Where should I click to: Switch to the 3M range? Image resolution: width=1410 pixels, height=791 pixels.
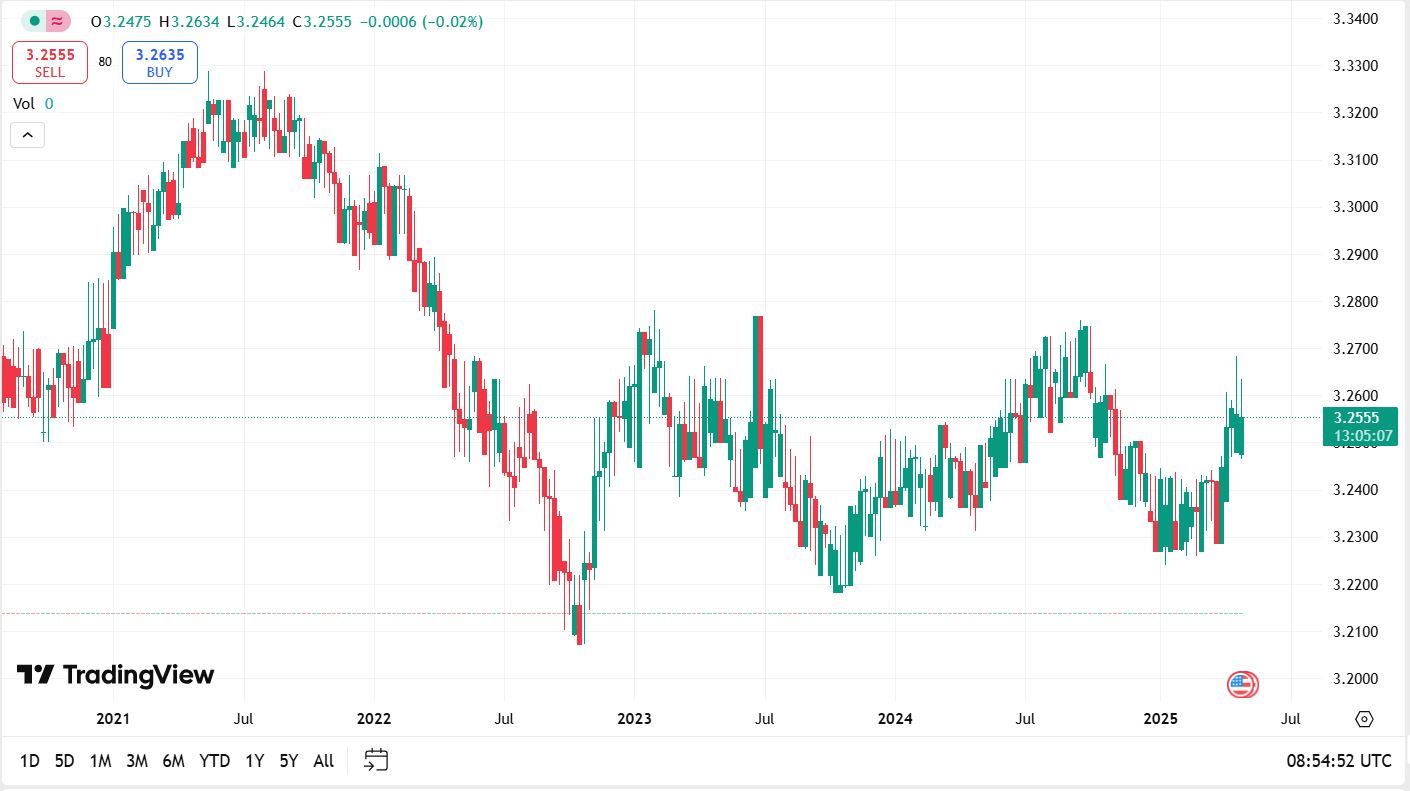[137, 761]
